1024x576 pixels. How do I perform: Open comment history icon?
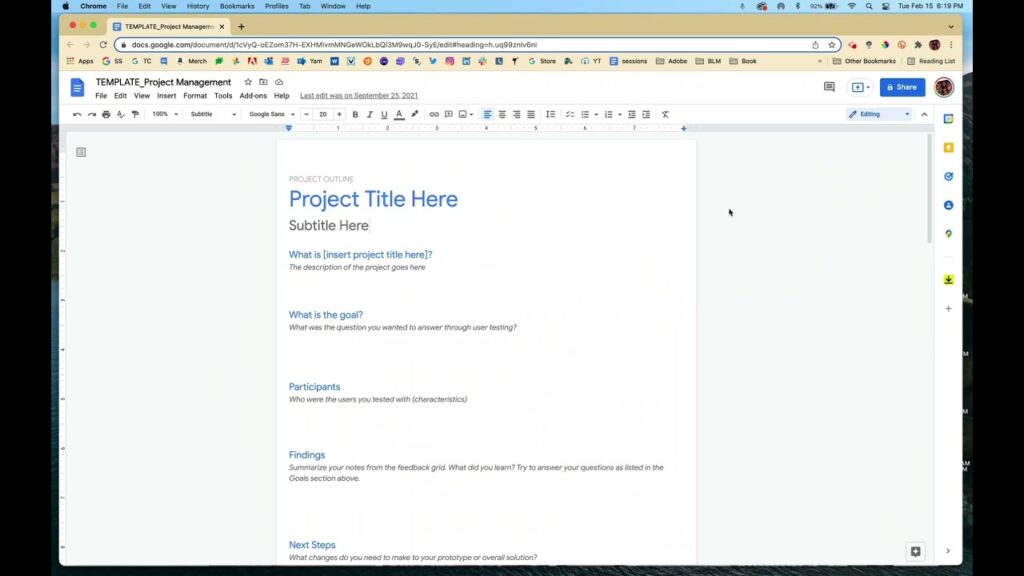click(829, 87)
